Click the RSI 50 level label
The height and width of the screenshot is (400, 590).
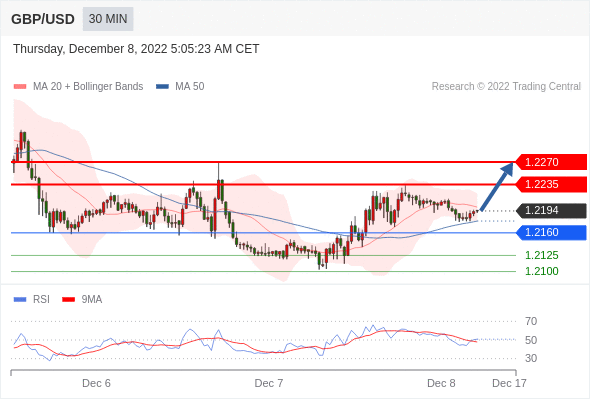531,340
